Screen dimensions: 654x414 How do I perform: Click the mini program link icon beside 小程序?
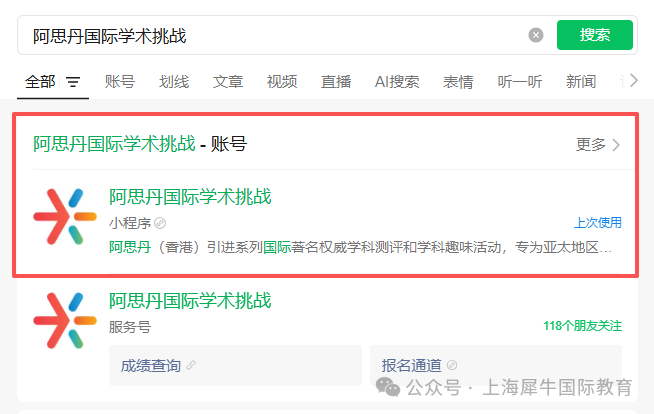tap(160, 223)
